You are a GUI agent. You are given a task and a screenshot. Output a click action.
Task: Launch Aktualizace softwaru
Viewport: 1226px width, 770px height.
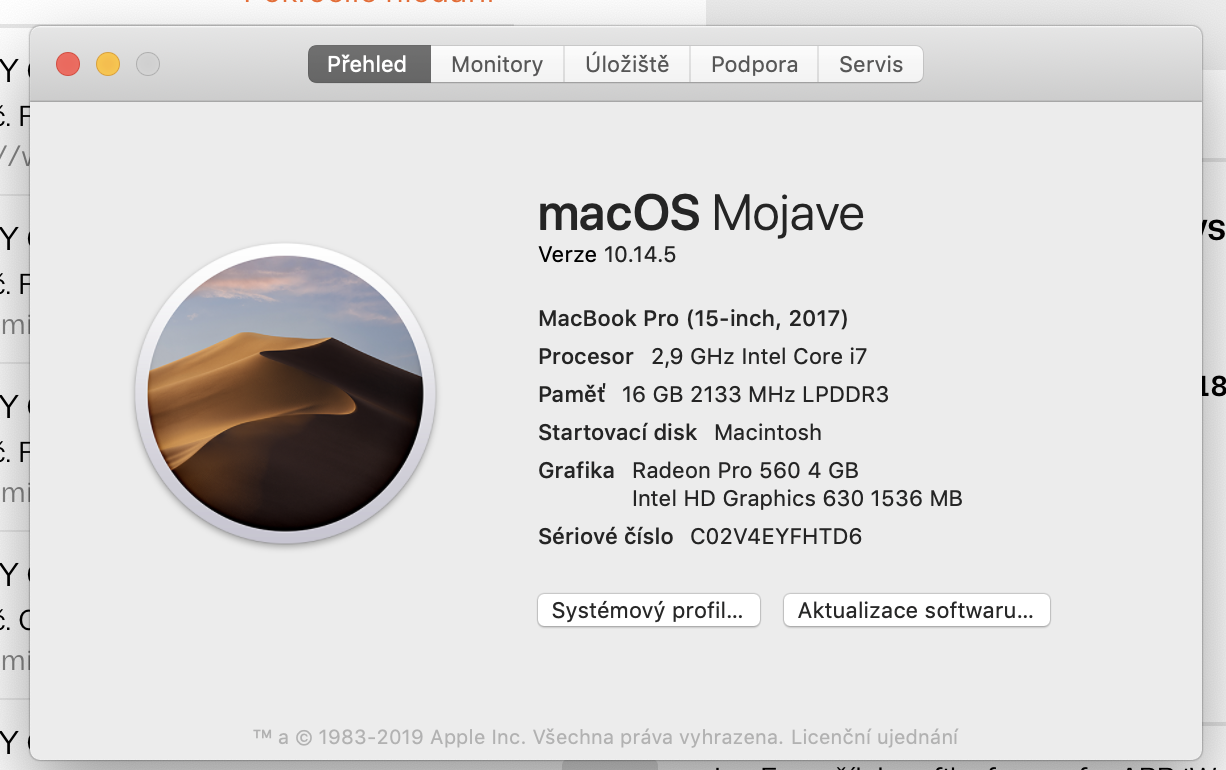(x=915, y=610)
